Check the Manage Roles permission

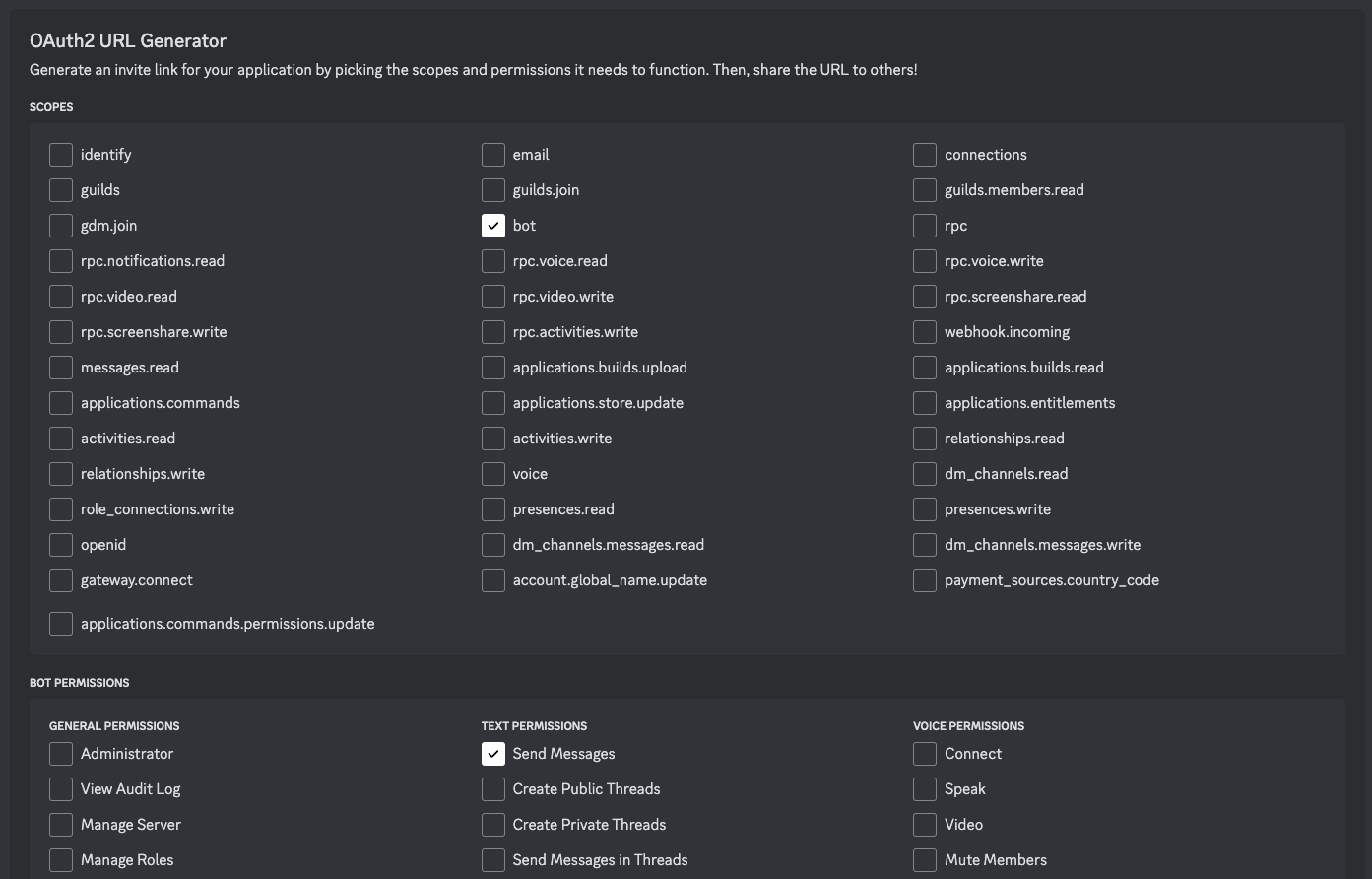[61, 860]
